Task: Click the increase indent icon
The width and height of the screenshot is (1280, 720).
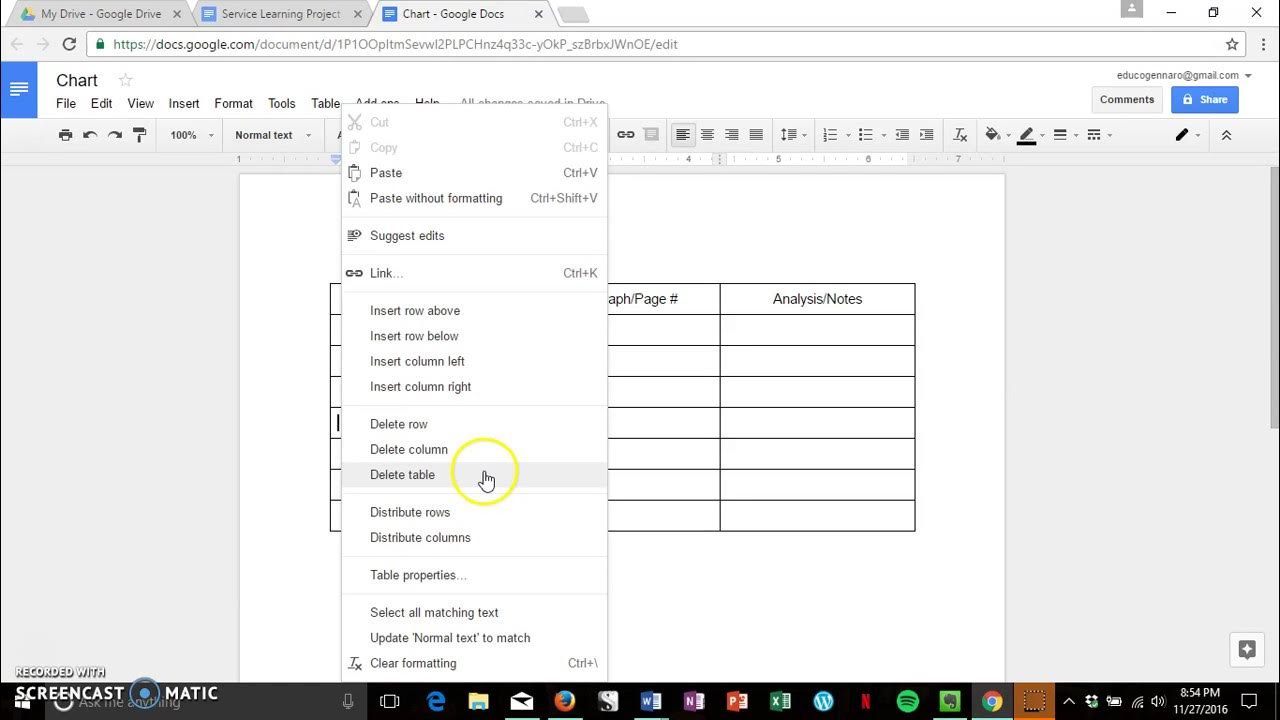Action: (927, 135)
